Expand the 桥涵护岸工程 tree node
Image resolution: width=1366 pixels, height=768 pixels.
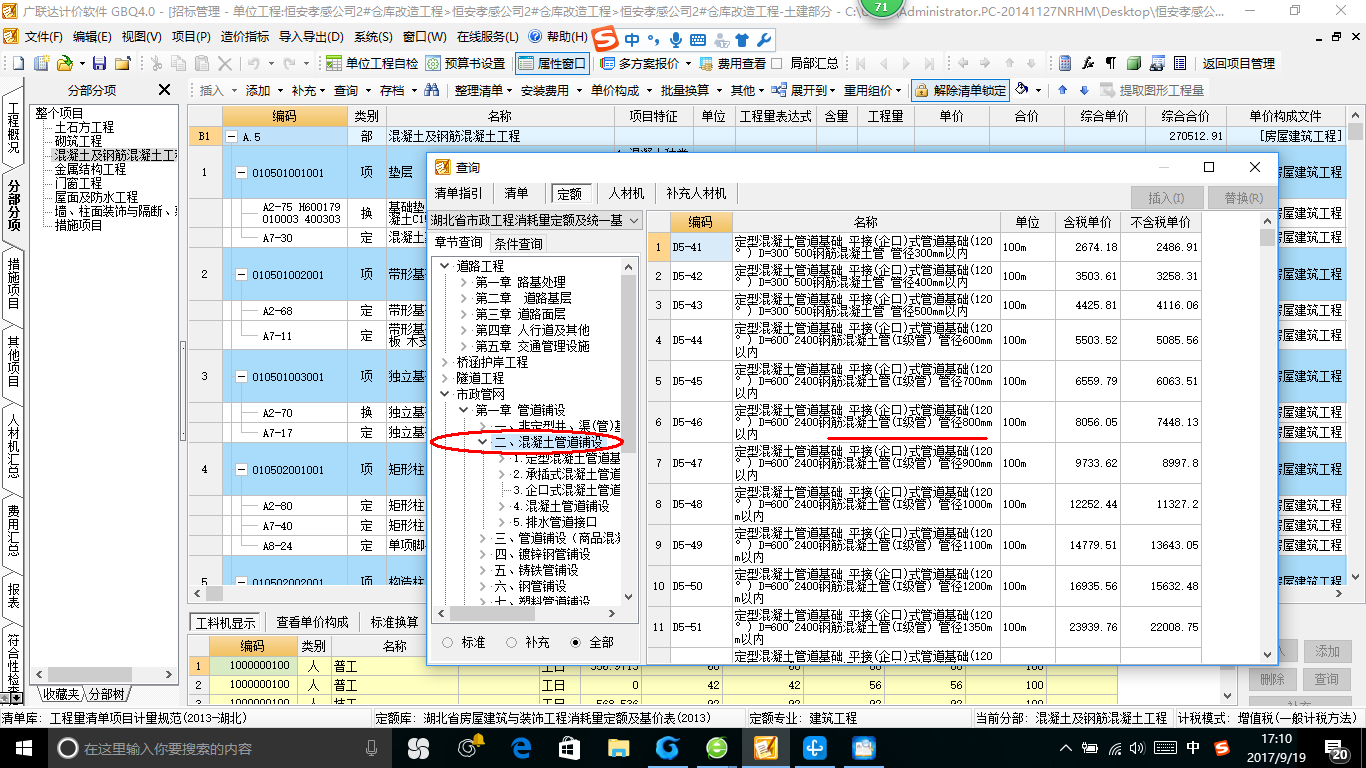pyautogui.click(x=446, y=362)
